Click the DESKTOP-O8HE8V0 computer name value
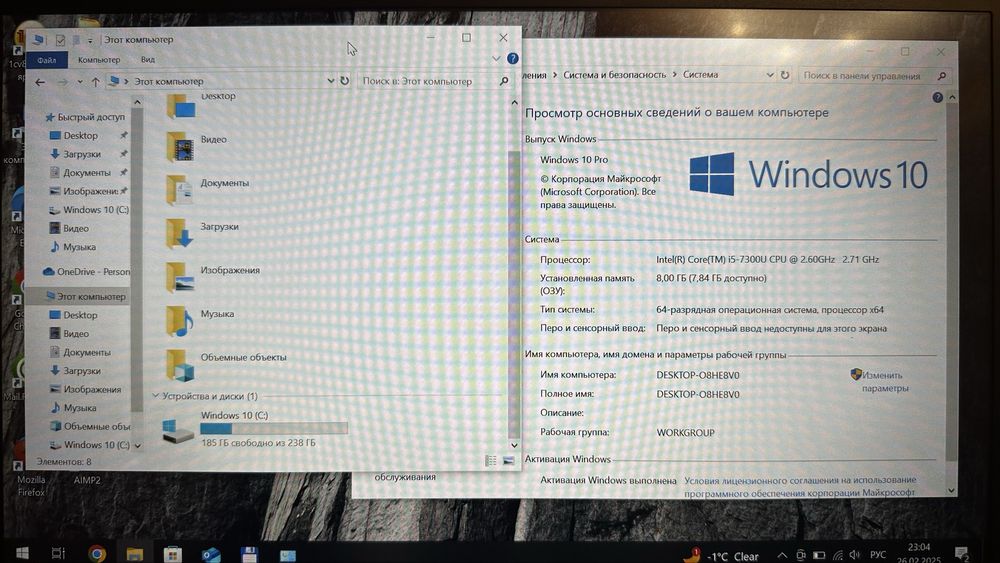Viewport: 1000px width, 563px height. tap(698, 375)
